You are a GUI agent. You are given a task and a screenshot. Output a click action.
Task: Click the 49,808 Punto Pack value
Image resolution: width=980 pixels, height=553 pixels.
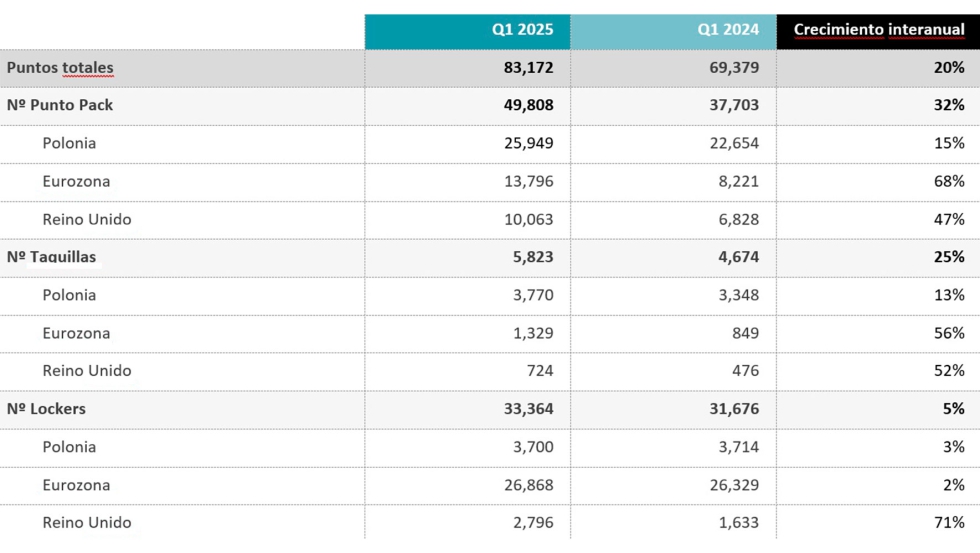pyautogui.click(x=529, y=105)
